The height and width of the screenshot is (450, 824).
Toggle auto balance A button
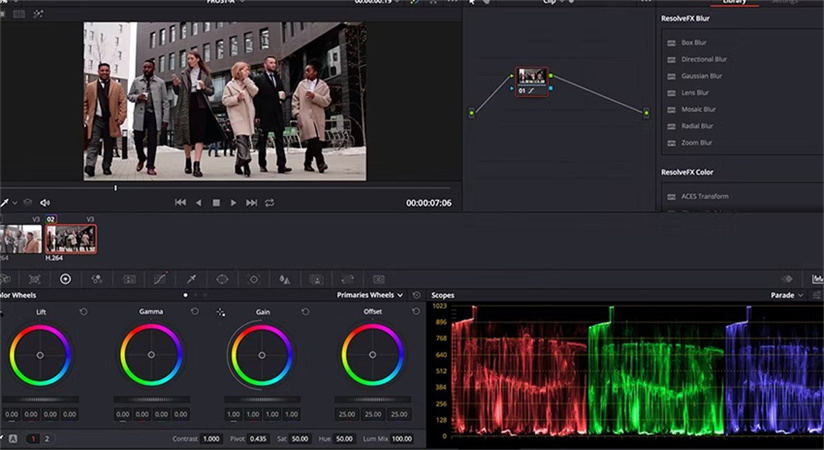pyautogui.click(x=13, y=439)
